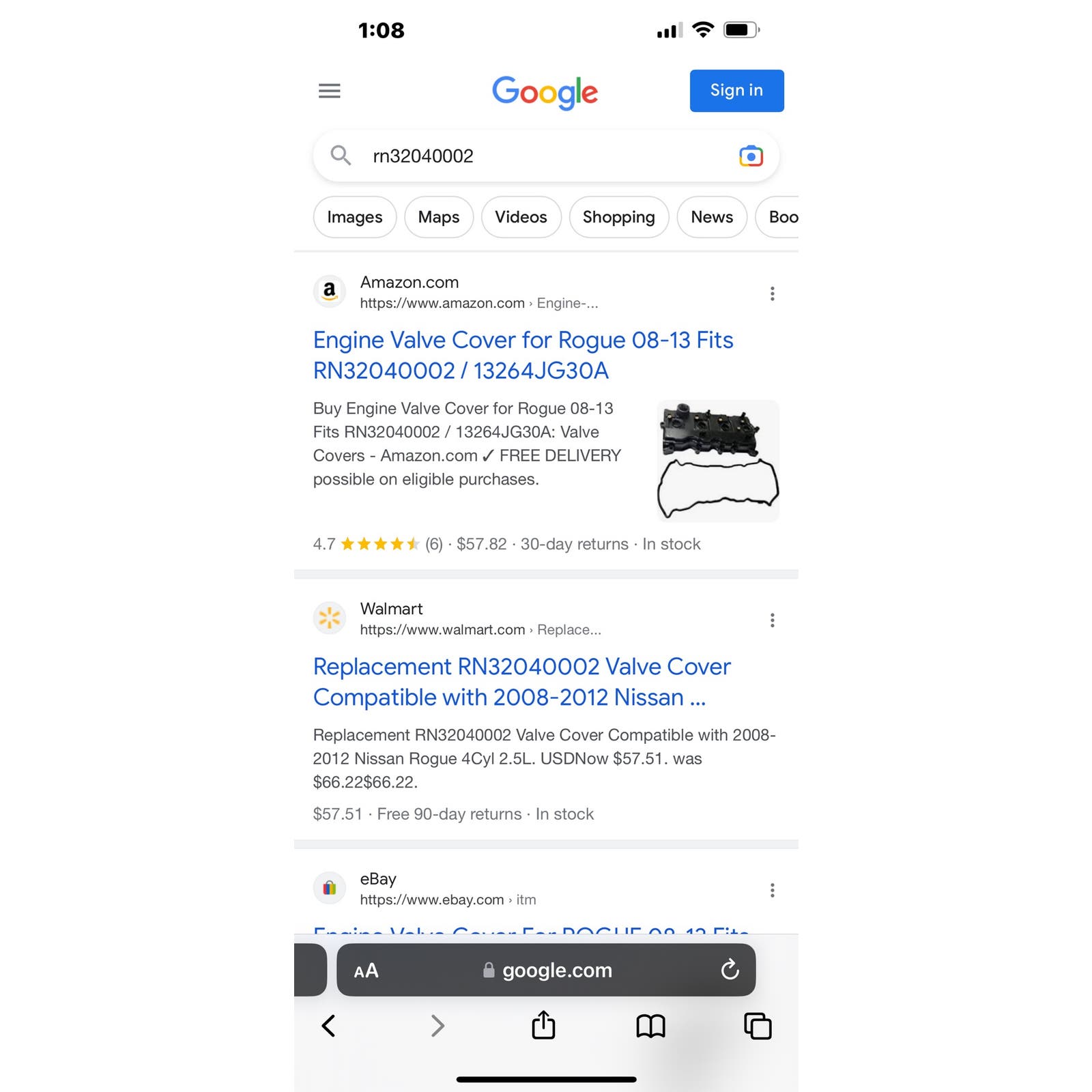Image resolution: width=1092 pixels, height=1092 pixels.
Task: Click the blue Sign in button
Action: coord(736,91)
